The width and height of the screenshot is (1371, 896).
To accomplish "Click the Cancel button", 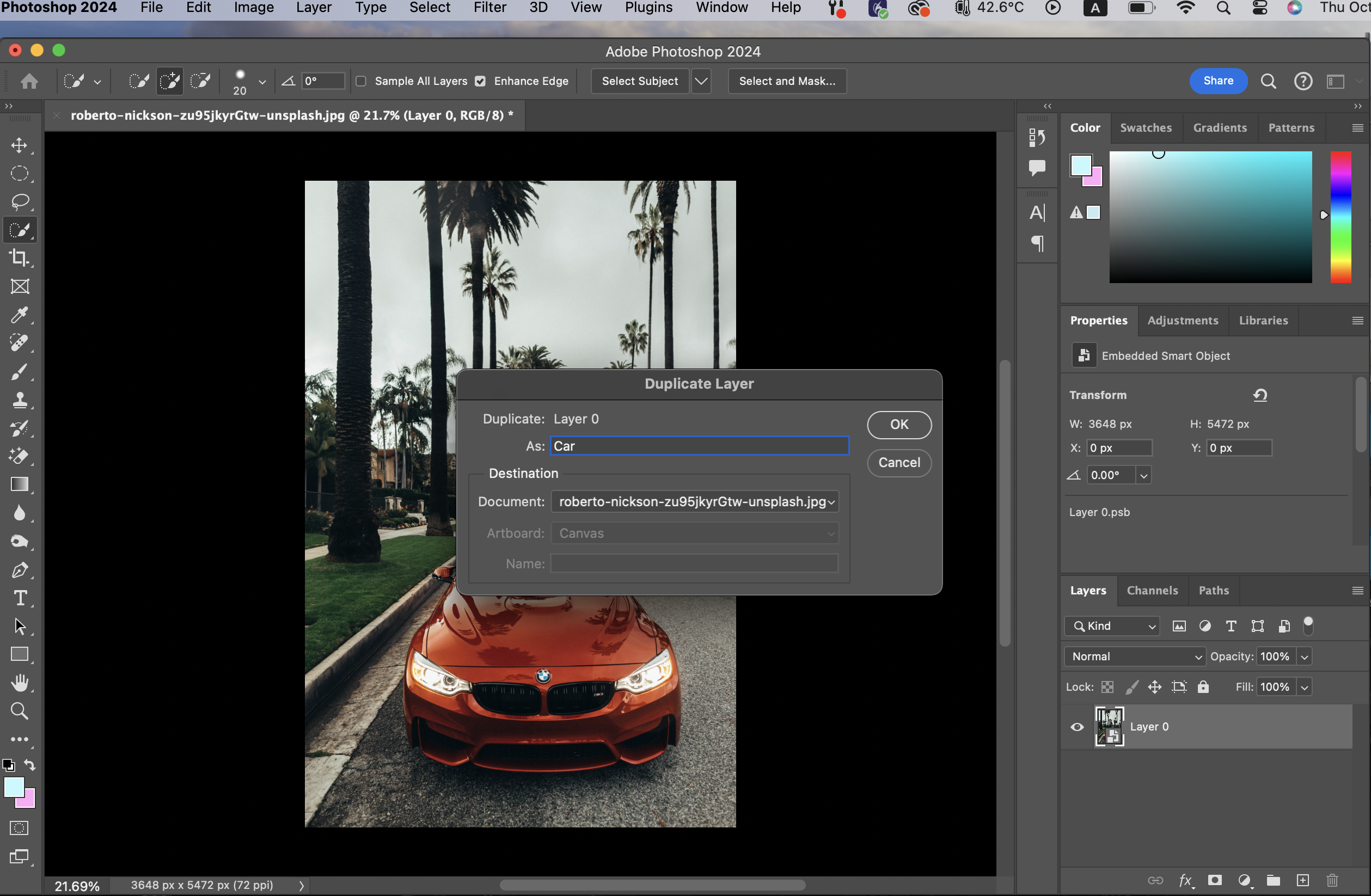I will (x=898, y=462).
